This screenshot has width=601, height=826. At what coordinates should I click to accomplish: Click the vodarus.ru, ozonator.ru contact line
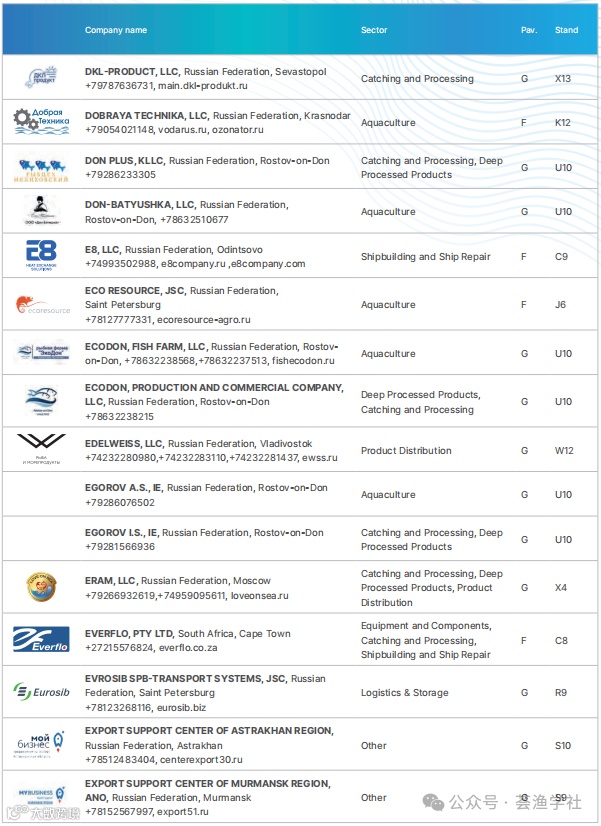[174, 130]
